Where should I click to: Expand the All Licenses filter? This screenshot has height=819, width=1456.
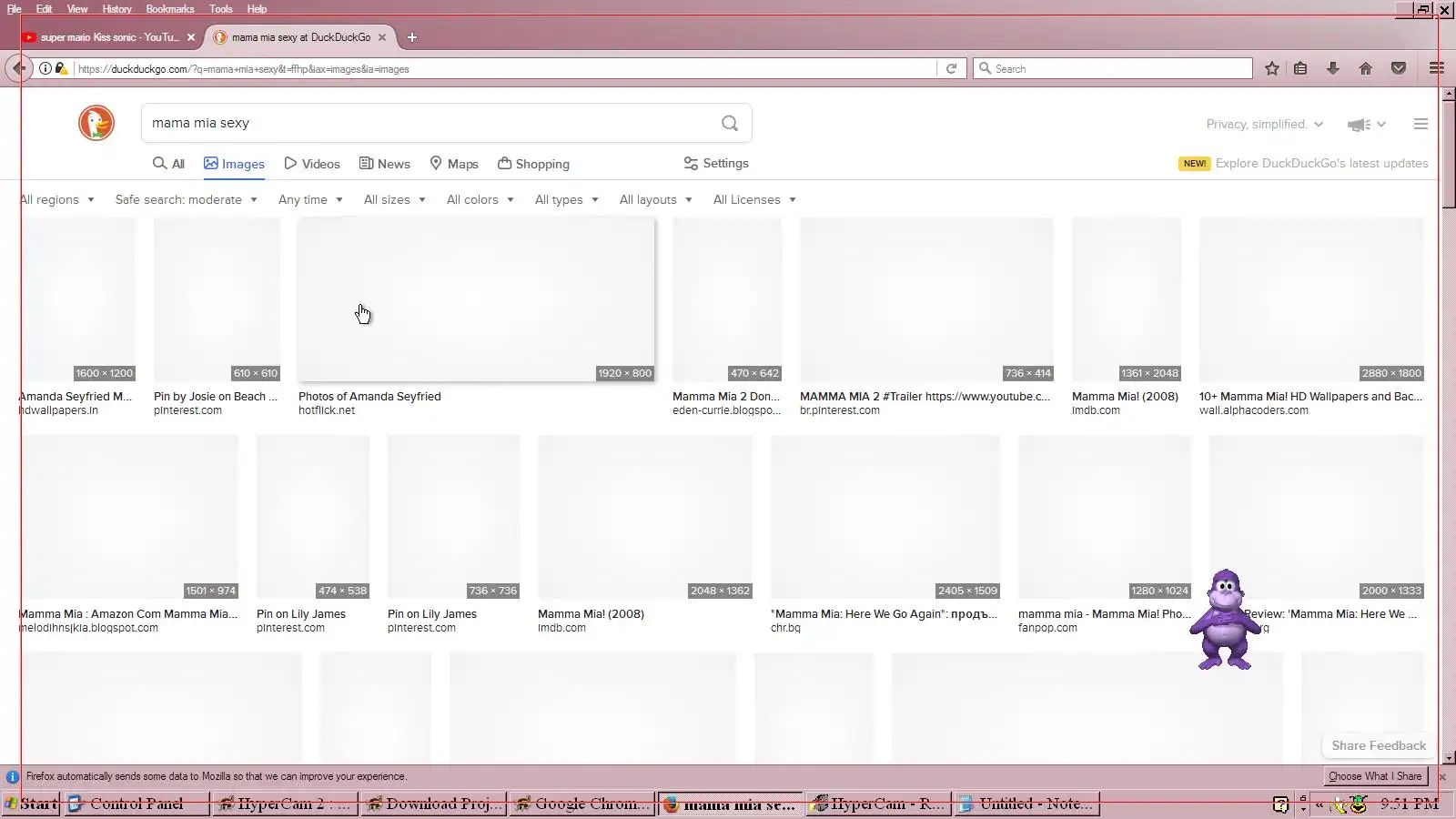(754, 199)
